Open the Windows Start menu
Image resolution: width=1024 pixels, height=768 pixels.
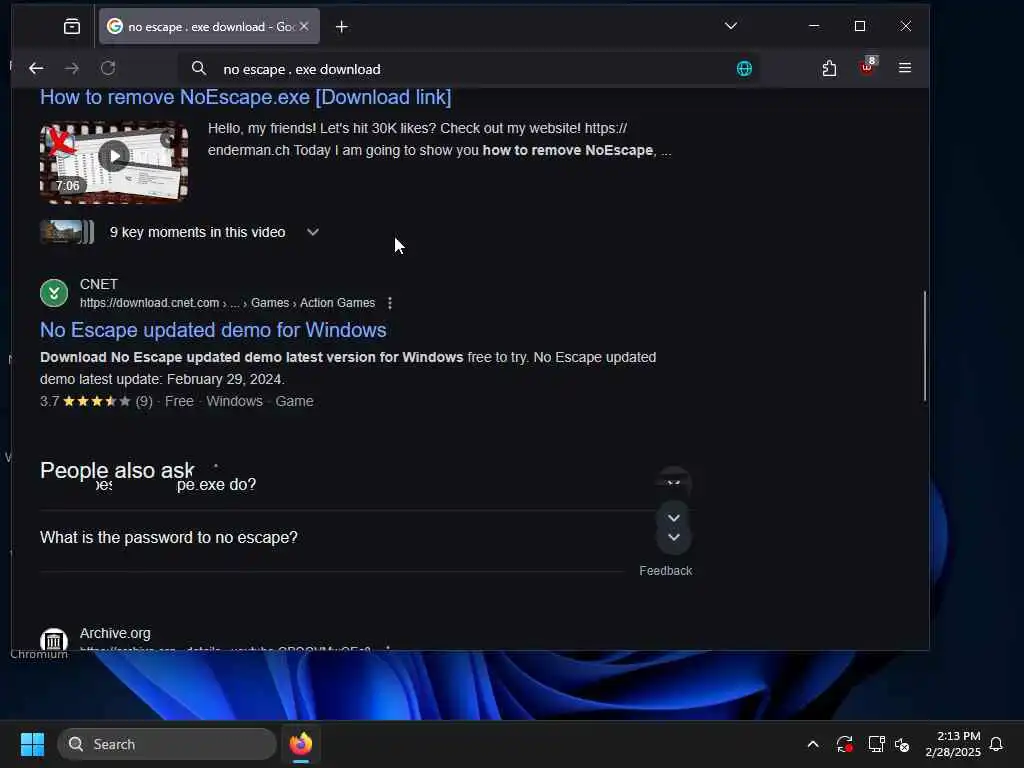[x=32, y=744]
